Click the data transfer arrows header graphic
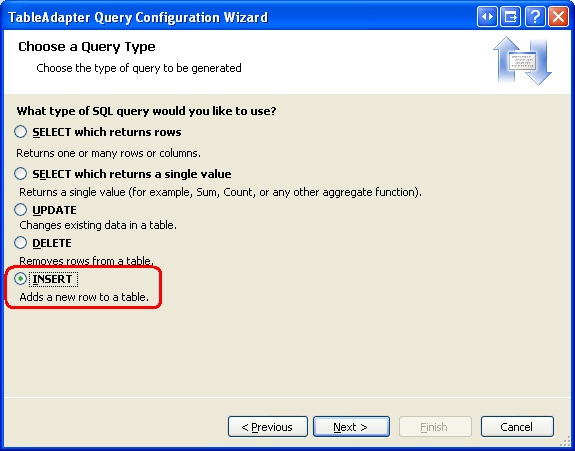 tap(523, 61)
